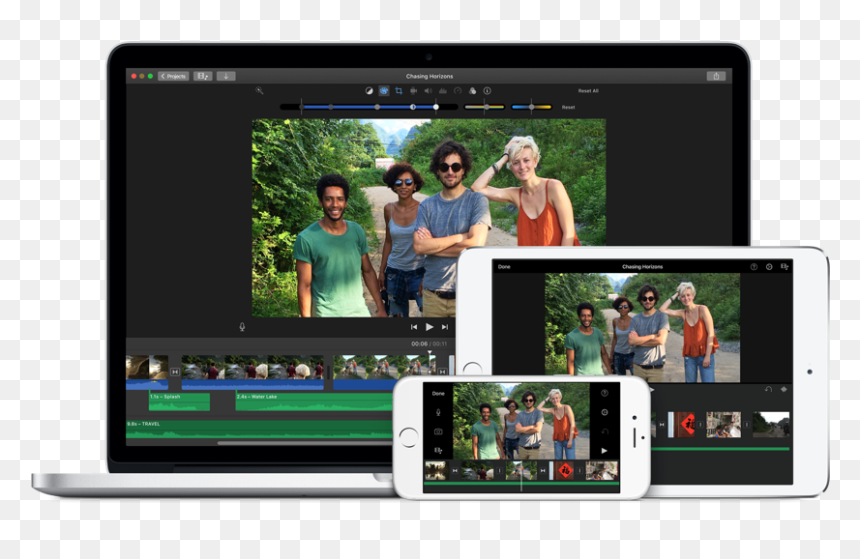Tap the settings gear icon on the iPhone
The height and width of the screenshot is (559, 860).
coord(604,413)
